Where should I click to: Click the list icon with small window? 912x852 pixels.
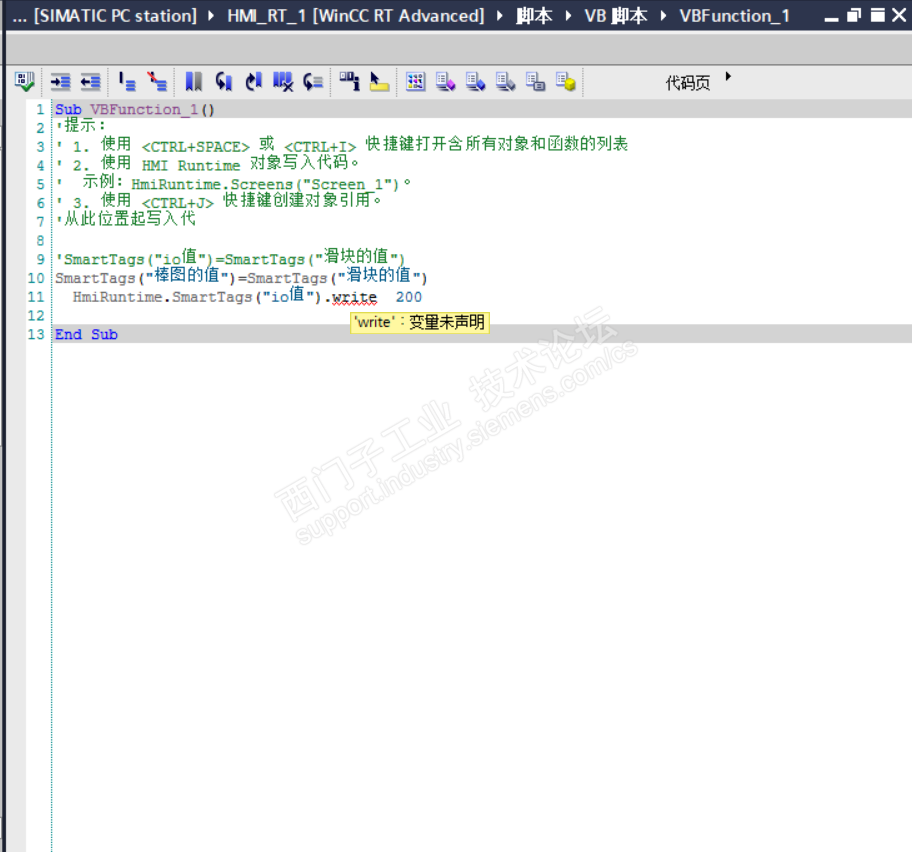pyautogui.click(x=535, y=81)
